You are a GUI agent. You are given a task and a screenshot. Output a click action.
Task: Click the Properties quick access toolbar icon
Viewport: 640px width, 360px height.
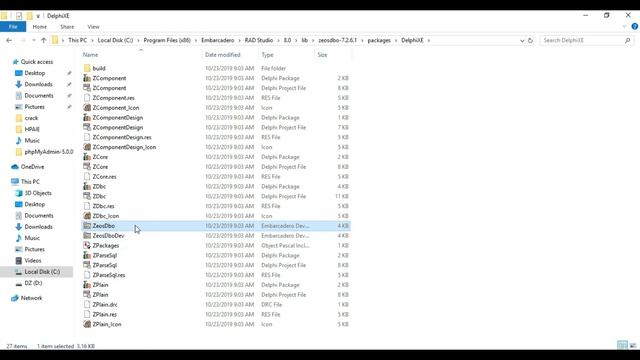(x=19, y=16)
